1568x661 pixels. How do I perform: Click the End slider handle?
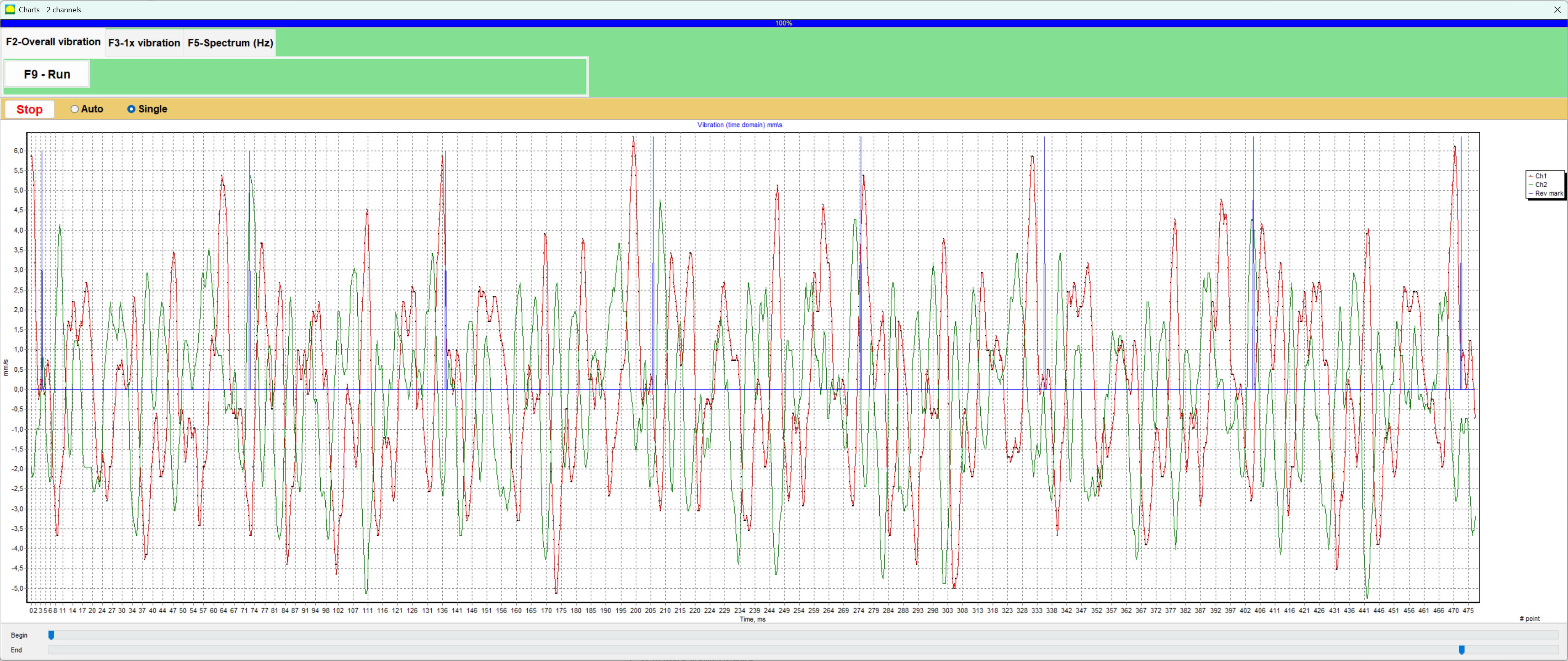1462,650
